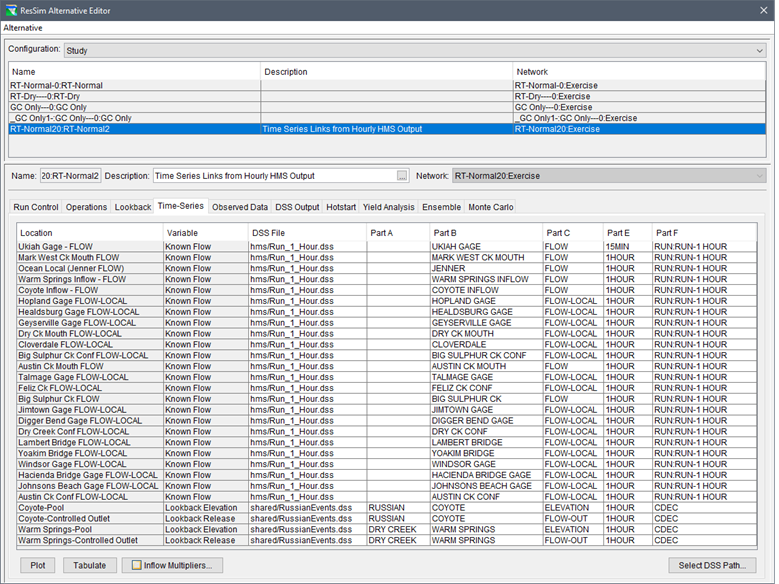Open the Hotstart tab
The height and width of the screenshot is (584, 779).
341,207
